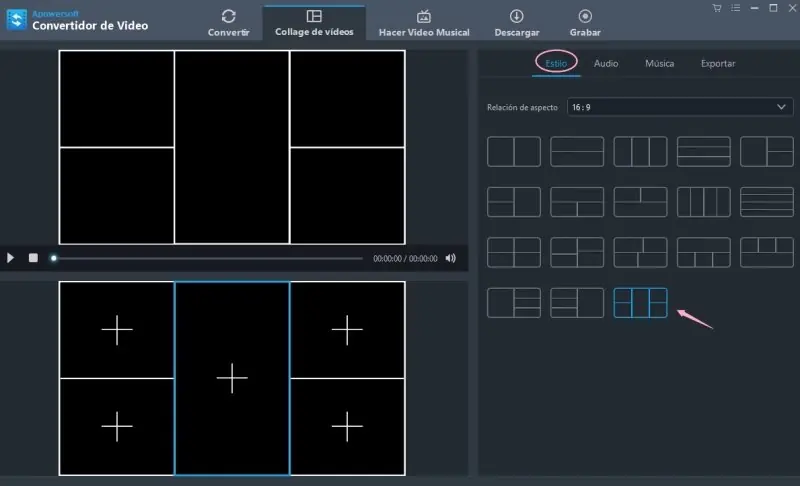The width and height of the screenshot is (800, 486).
Task: Open the Grabar screen recorder section
Action: pyautogui.click(x=585, y=22)
